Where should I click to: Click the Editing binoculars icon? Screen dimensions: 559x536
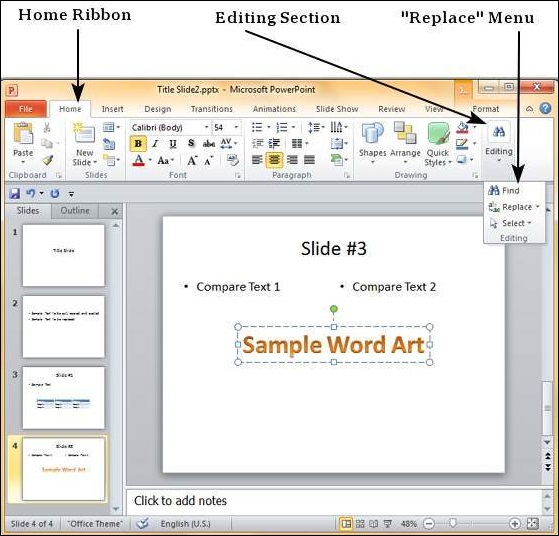coord(499,133)
